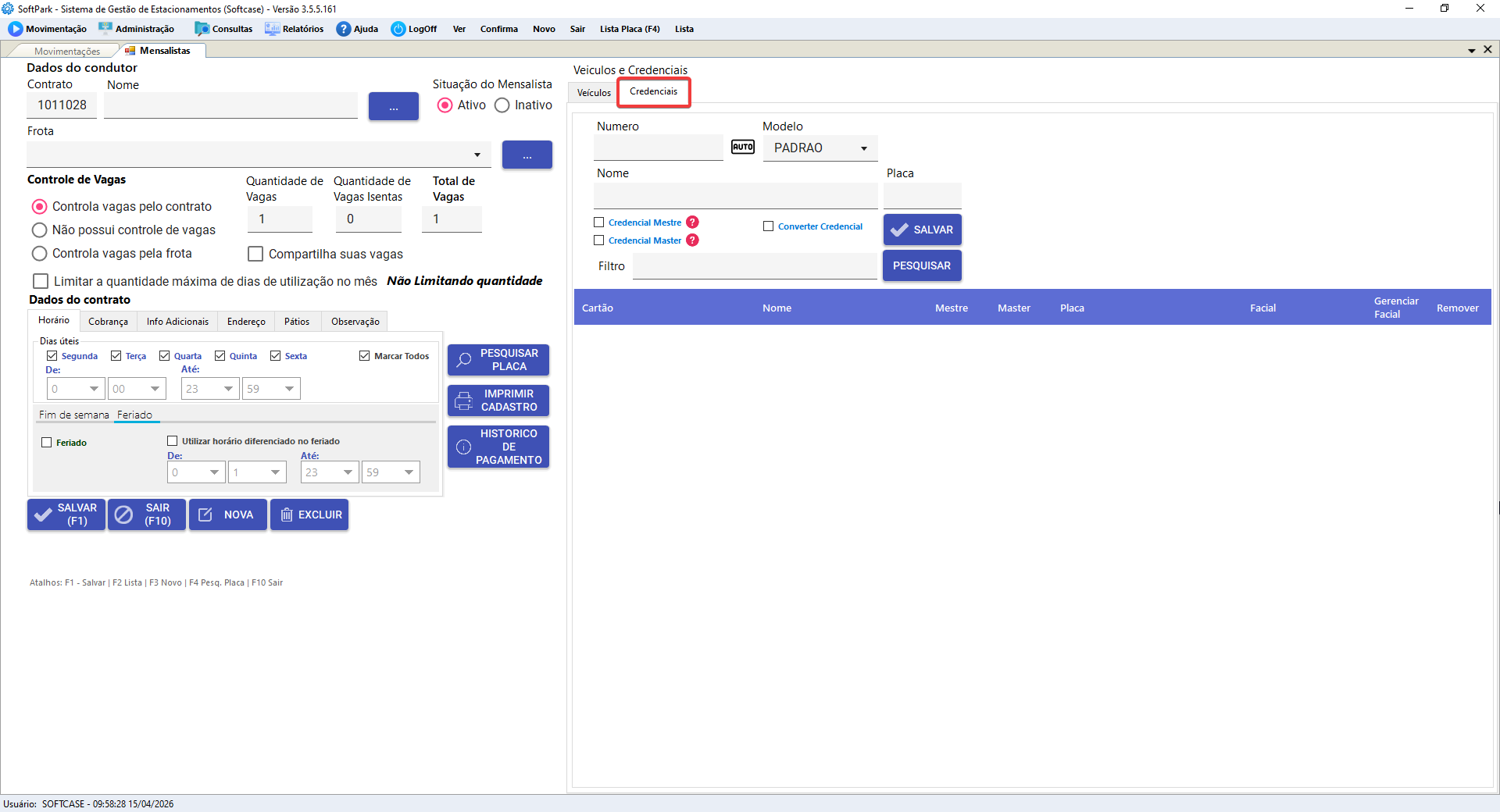Open the Lista Placa (F4) menu
This screenshot has height=812, width=1500.
click(x=630, y=29)
